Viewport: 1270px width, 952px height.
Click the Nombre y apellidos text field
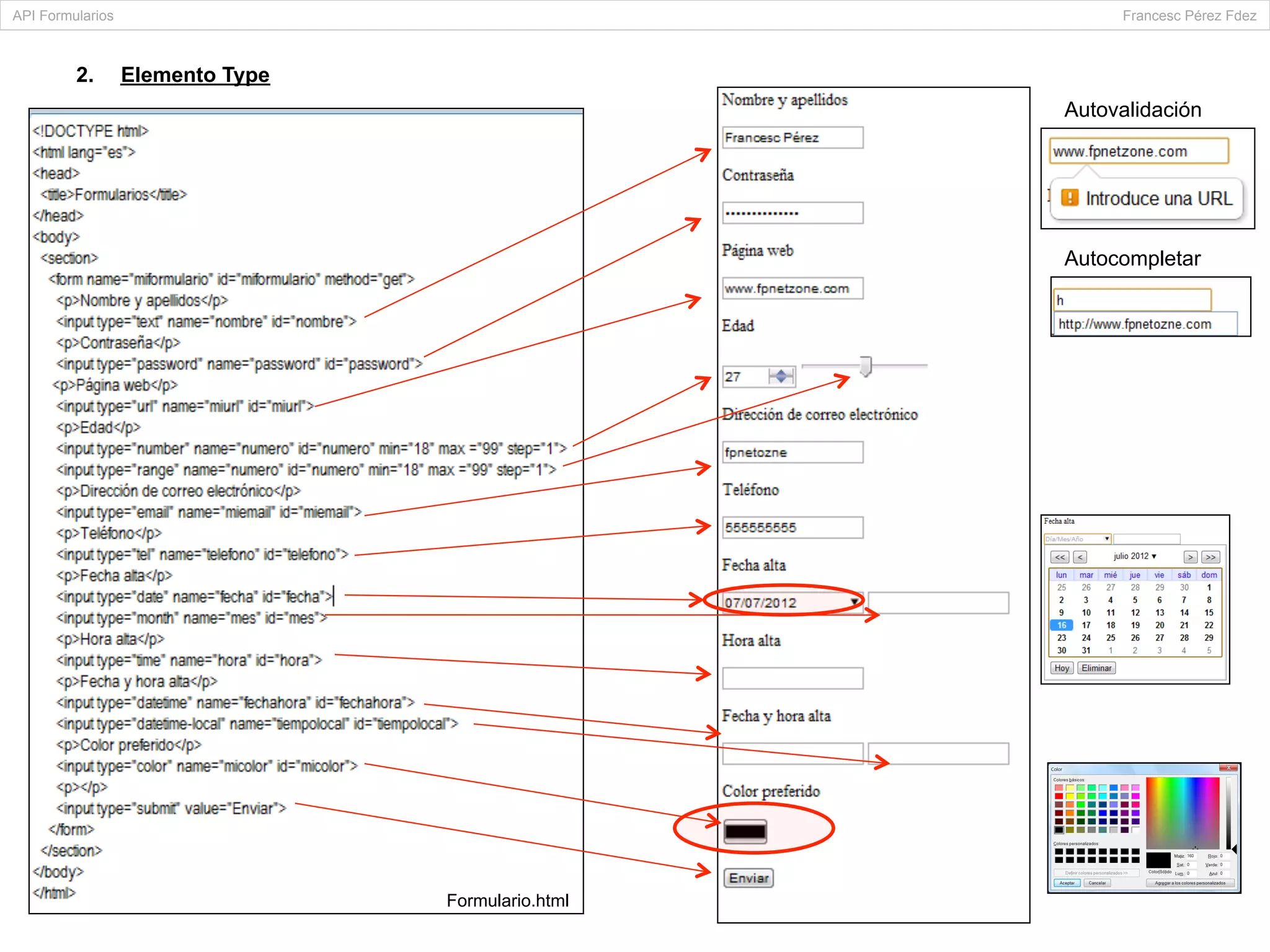tap(793, 138)
